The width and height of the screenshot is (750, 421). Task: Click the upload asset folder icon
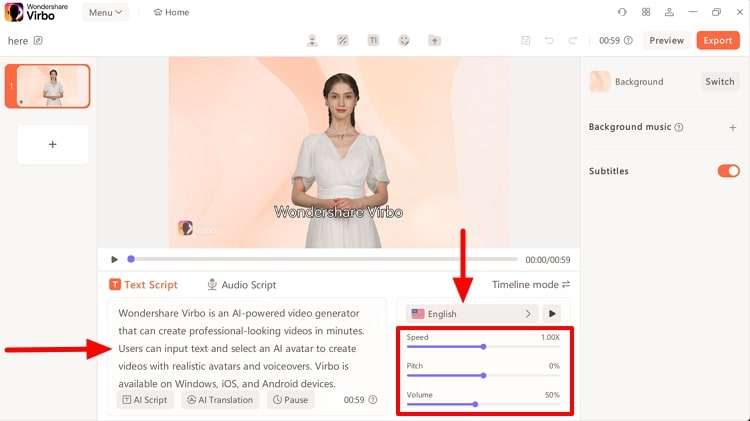point(434,41)
